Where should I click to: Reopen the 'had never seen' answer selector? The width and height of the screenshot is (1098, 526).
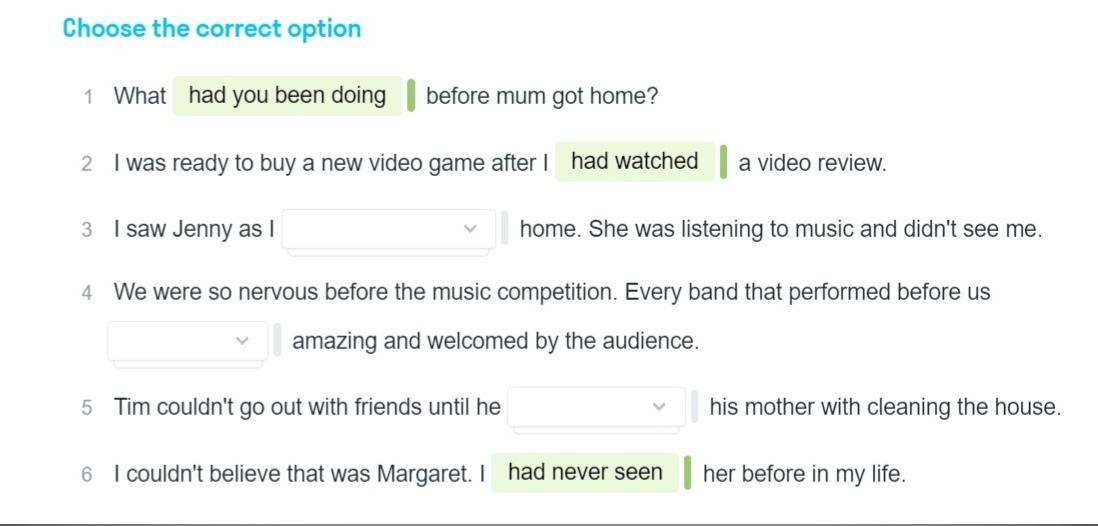coord(585,473)
